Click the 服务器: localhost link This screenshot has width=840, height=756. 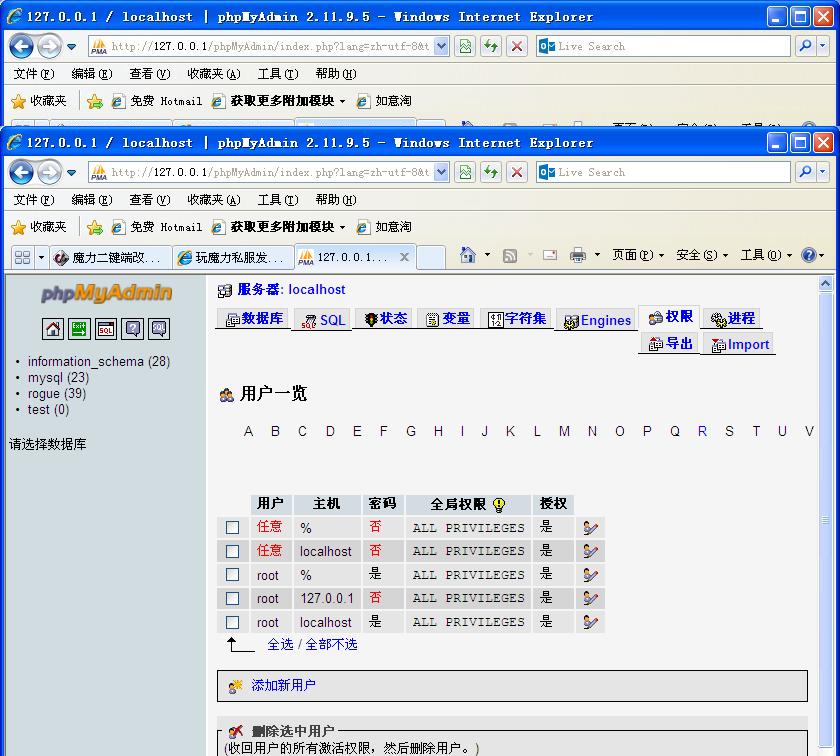click(x=291, y=290)
